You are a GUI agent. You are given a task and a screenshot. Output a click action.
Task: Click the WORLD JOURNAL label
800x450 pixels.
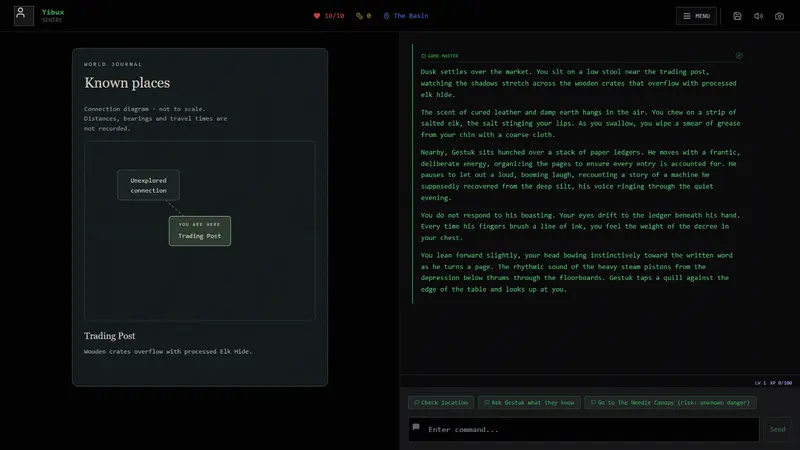113,64
